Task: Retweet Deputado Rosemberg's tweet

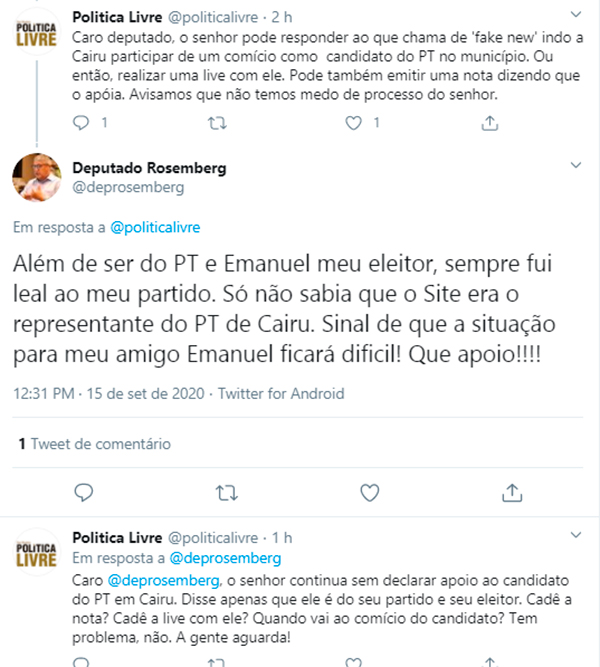Action: 227,492
